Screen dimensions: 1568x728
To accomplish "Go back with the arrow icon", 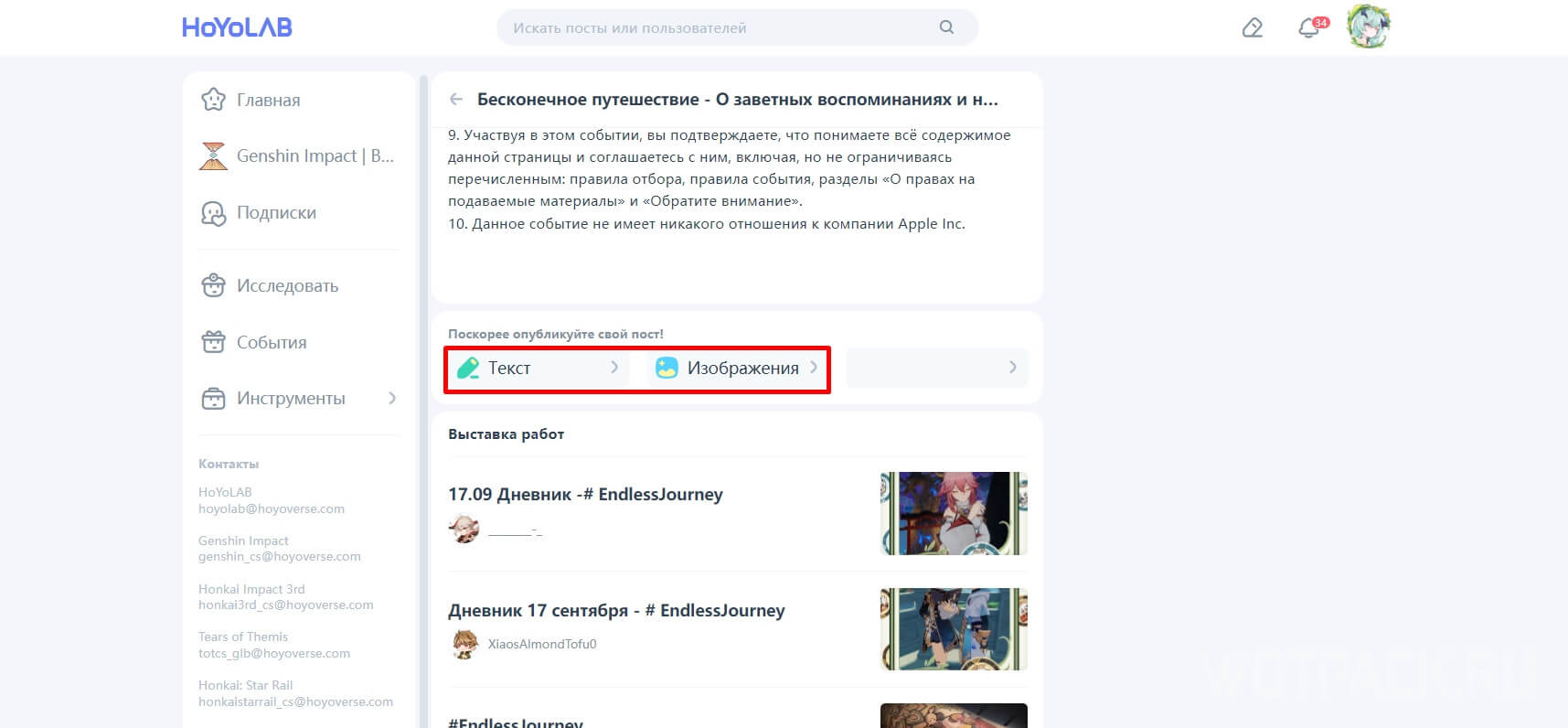I will [456, 100].
